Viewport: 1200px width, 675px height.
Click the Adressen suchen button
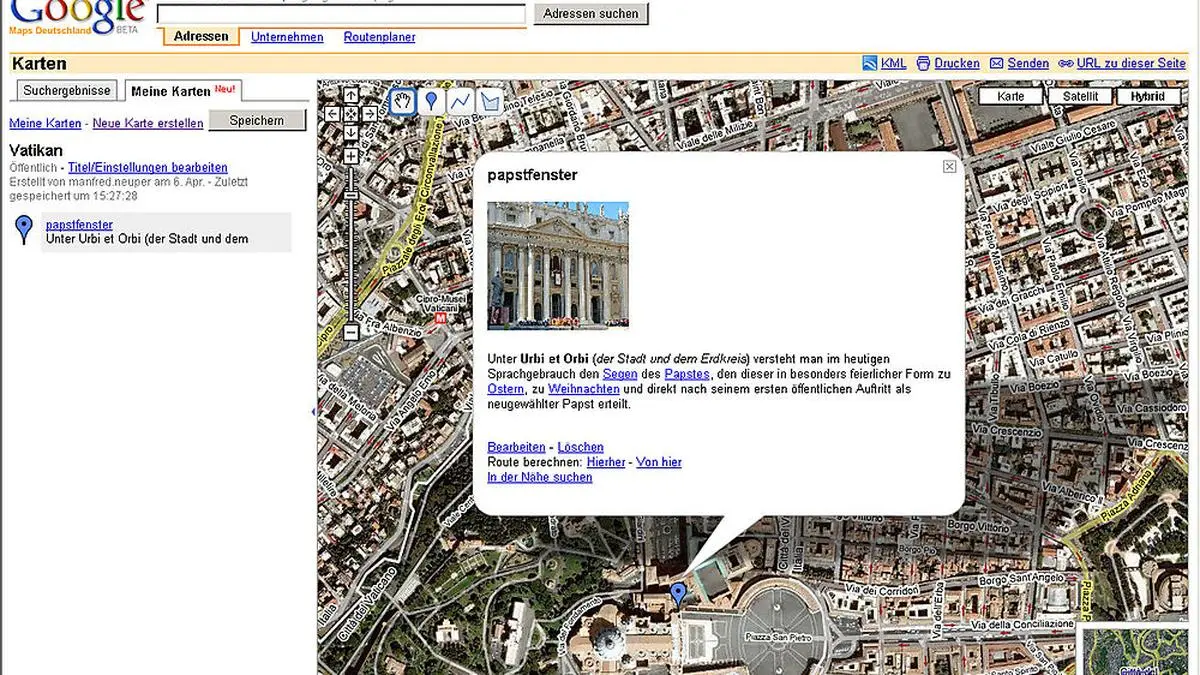[x=590, y=13]
